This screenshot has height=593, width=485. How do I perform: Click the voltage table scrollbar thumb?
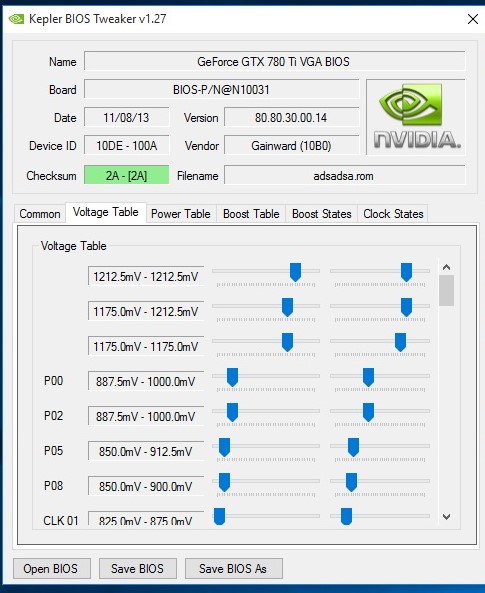[446, 290]
